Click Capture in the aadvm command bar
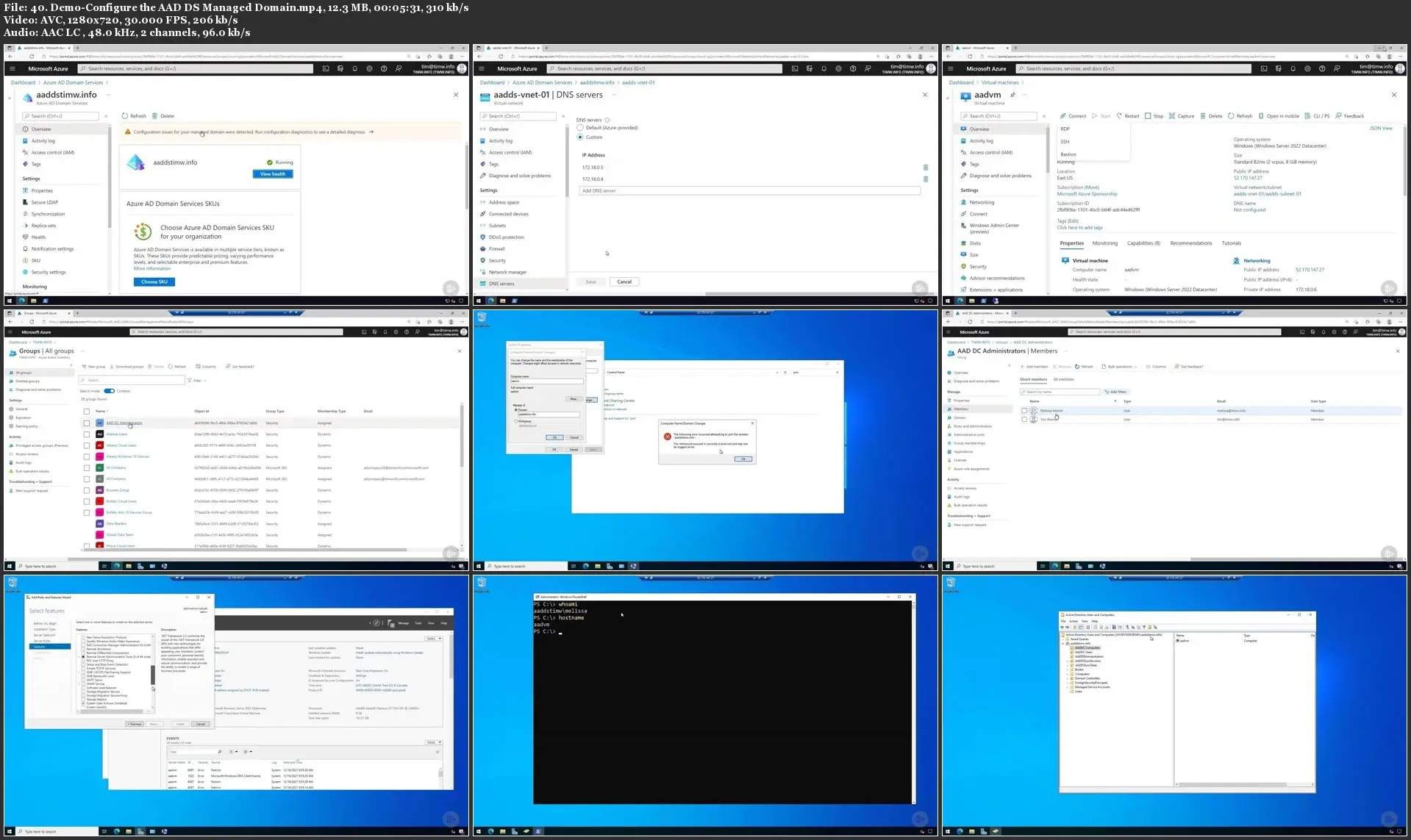This screenshot has width=1411, height=840. click(x=1182, y=116)
